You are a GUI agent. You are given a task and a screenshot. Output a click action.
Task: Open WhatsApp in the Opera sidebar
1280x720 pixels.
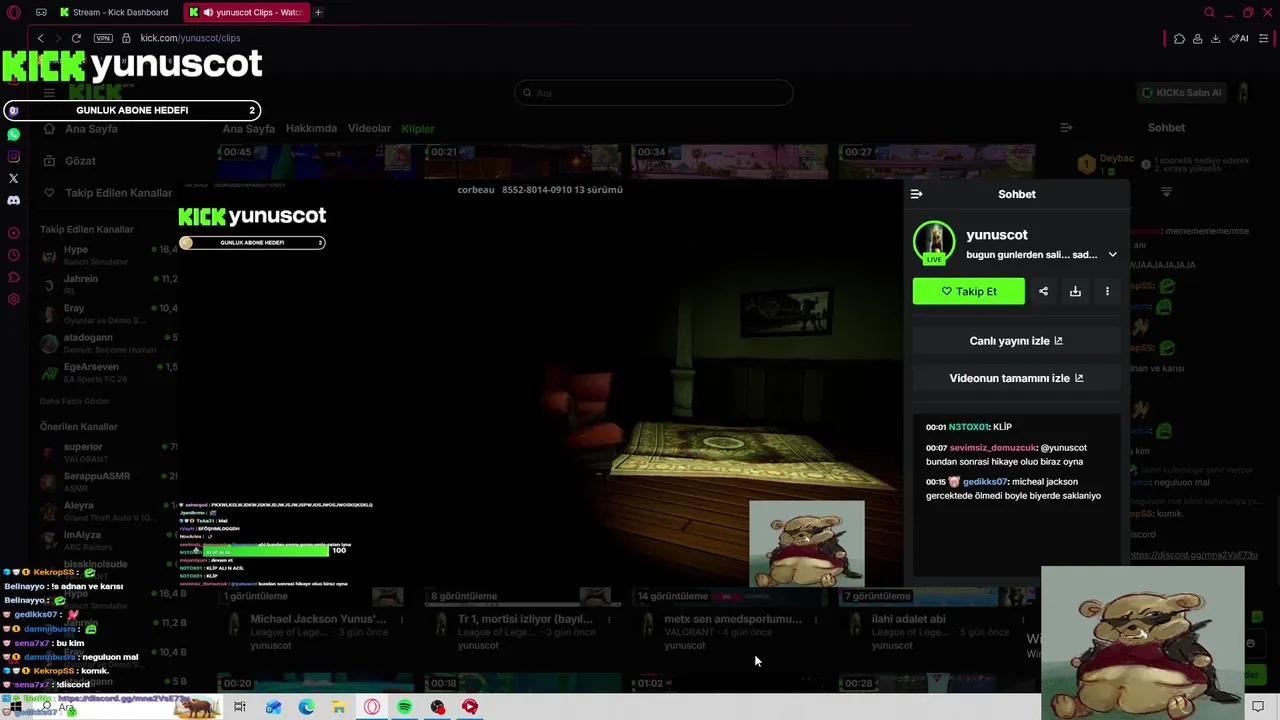[13, 134]
